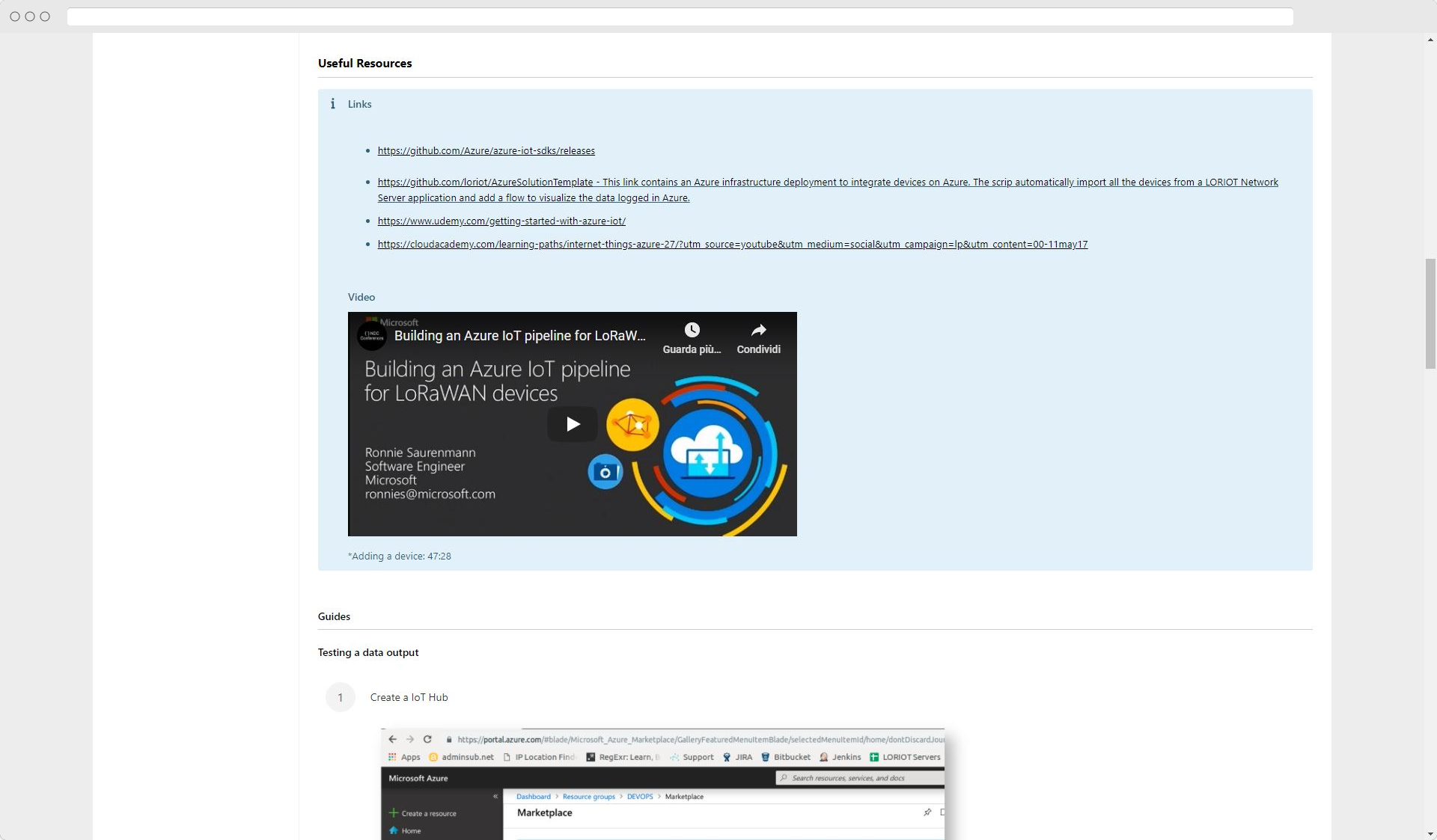Image resolution: width=1437 pixels, height=840 pixels.
Task: Click the video channel avatar icon
Action: coord(372,336)
